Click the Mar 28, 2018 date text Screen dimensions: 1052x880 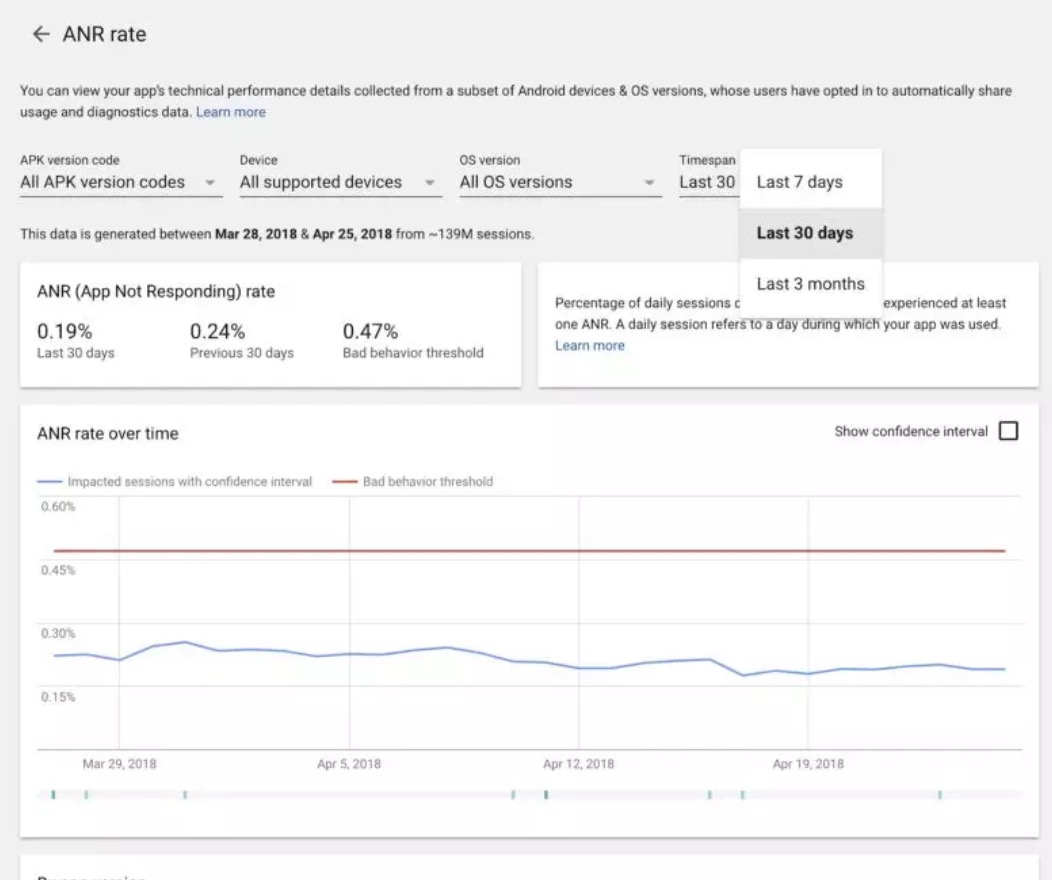coord(256,234)
